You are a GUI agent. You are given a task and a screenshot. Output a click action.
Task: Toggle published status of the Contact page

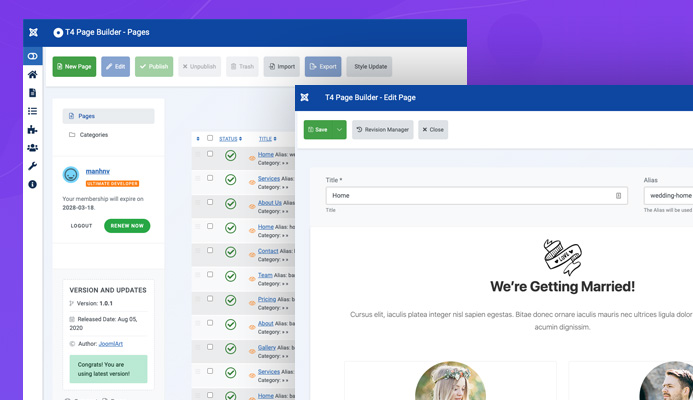[230, 252]
